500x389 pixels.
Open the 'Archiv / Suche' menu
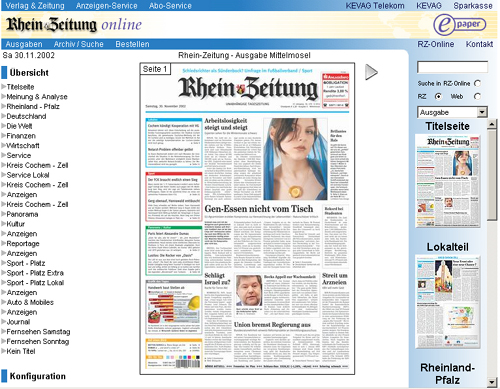(79, 44)
